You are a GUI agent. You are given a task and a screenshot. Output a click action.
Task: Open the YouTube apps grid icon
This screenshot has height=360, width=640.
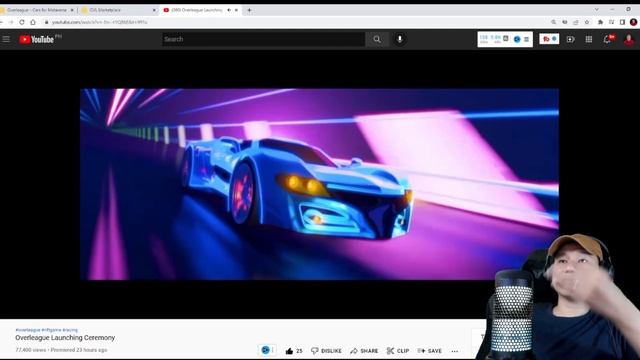pos(589,39)
